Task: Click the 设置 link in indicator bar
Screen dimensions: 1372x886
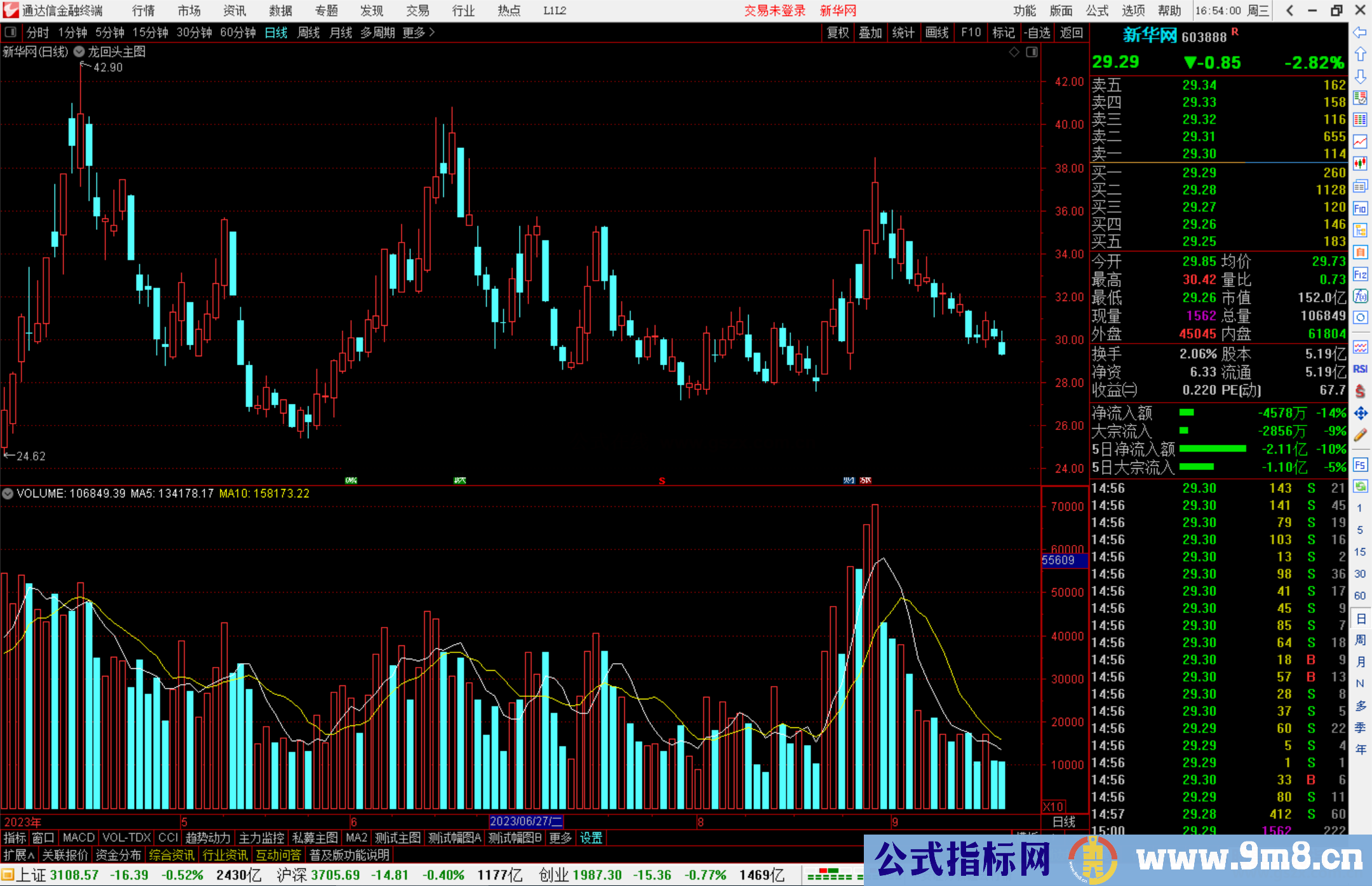Action: [591, 838]
